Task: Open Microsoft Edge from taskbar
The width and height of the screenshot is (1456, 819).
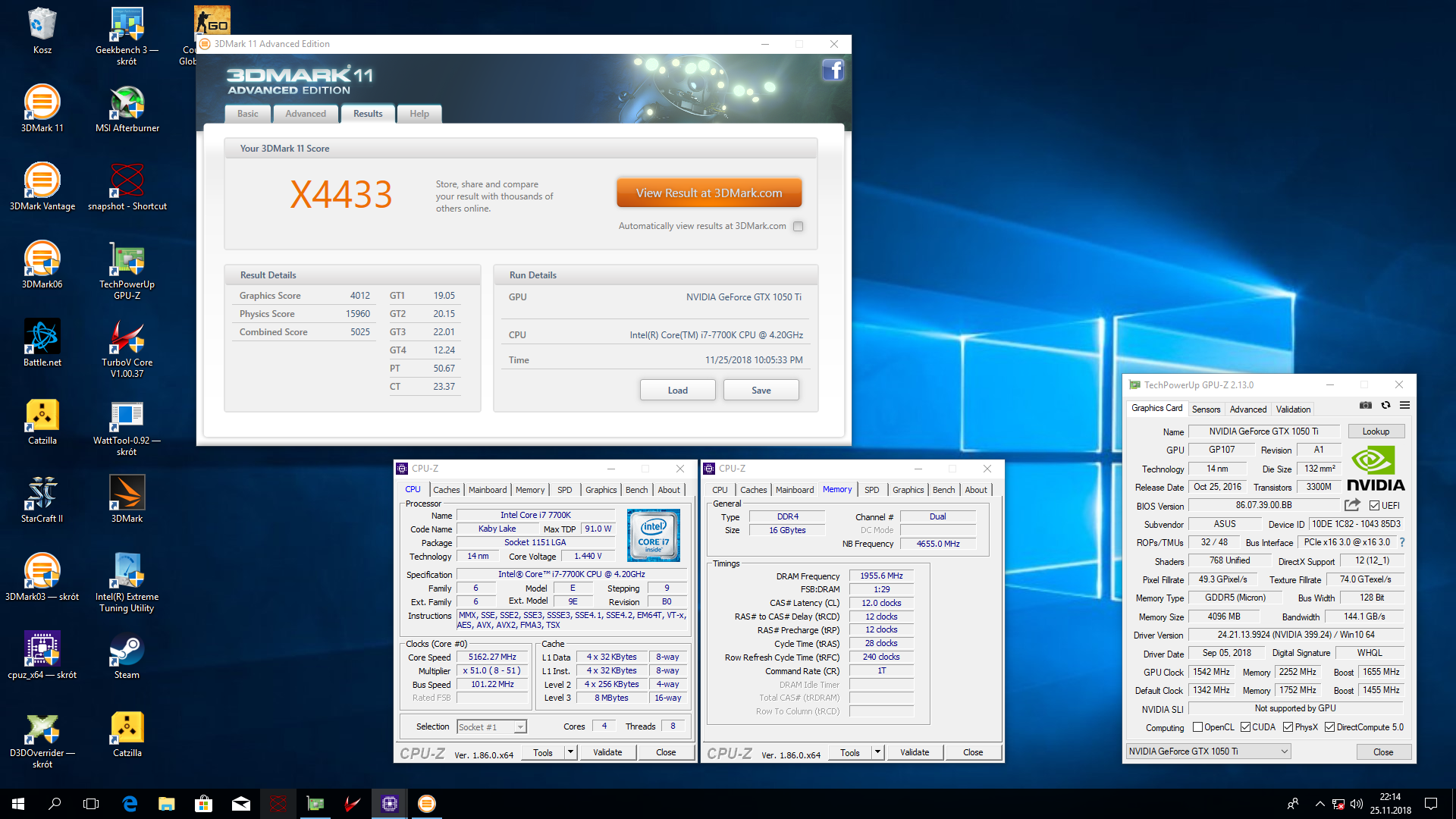Action: tap(130, 804)
